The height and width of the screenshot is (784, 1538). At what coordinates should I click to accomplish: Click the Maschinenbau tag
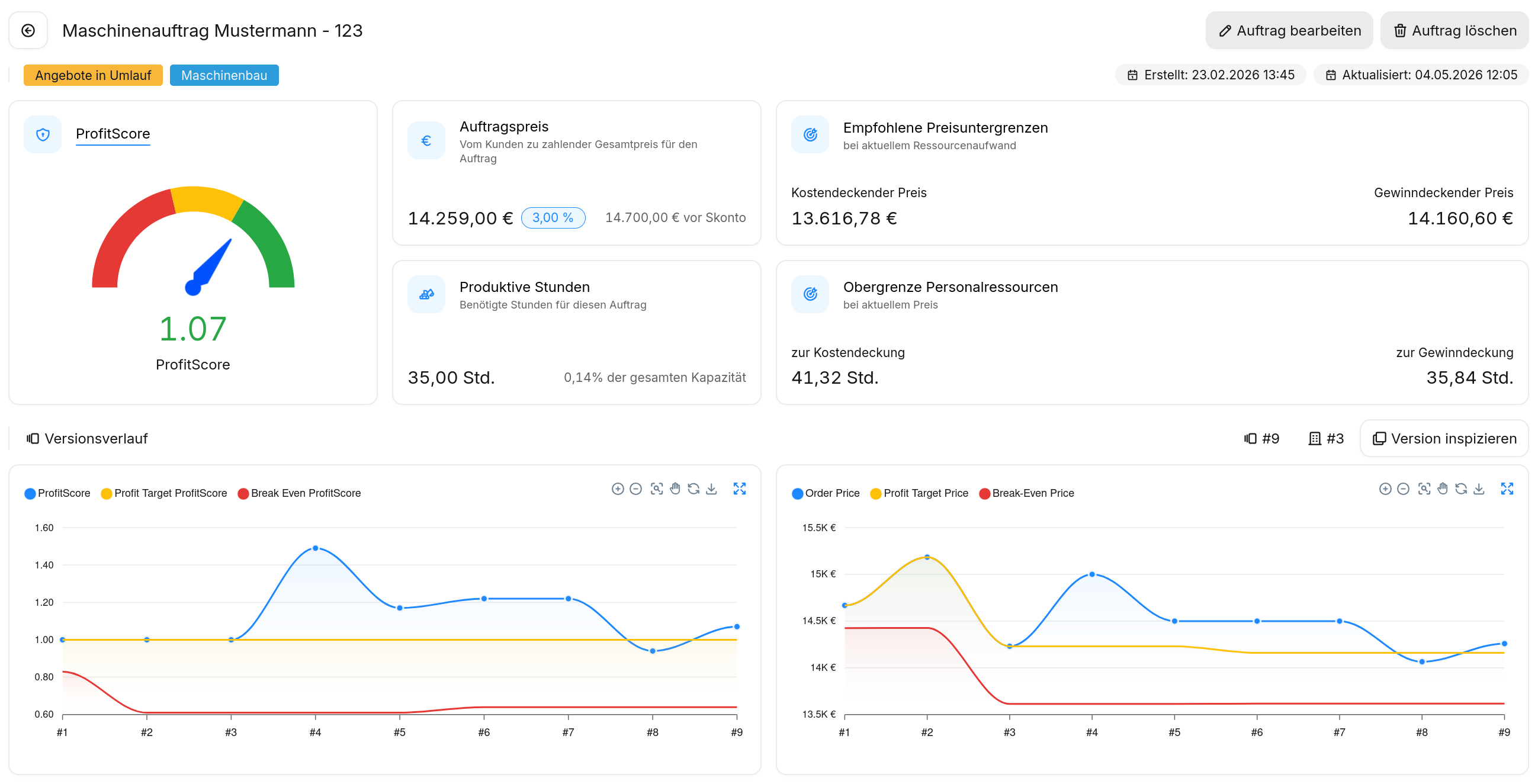pyautogui.click(x=224, y=75)
